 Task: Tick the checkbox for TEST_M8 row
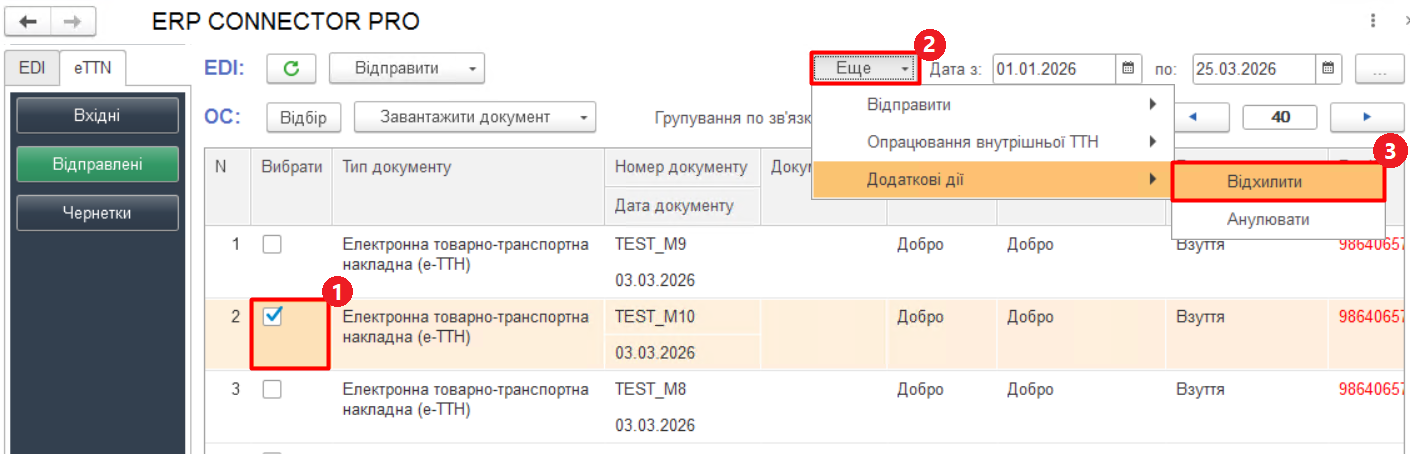coord(272,390)
